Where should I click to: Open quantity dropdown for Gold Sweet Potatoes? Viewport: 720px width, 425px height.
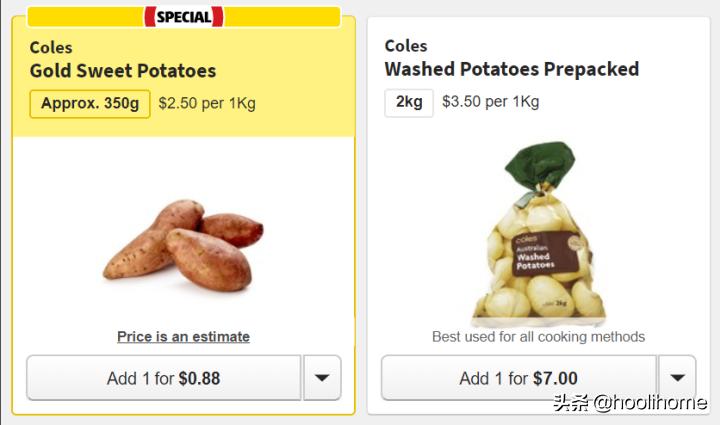322,378
